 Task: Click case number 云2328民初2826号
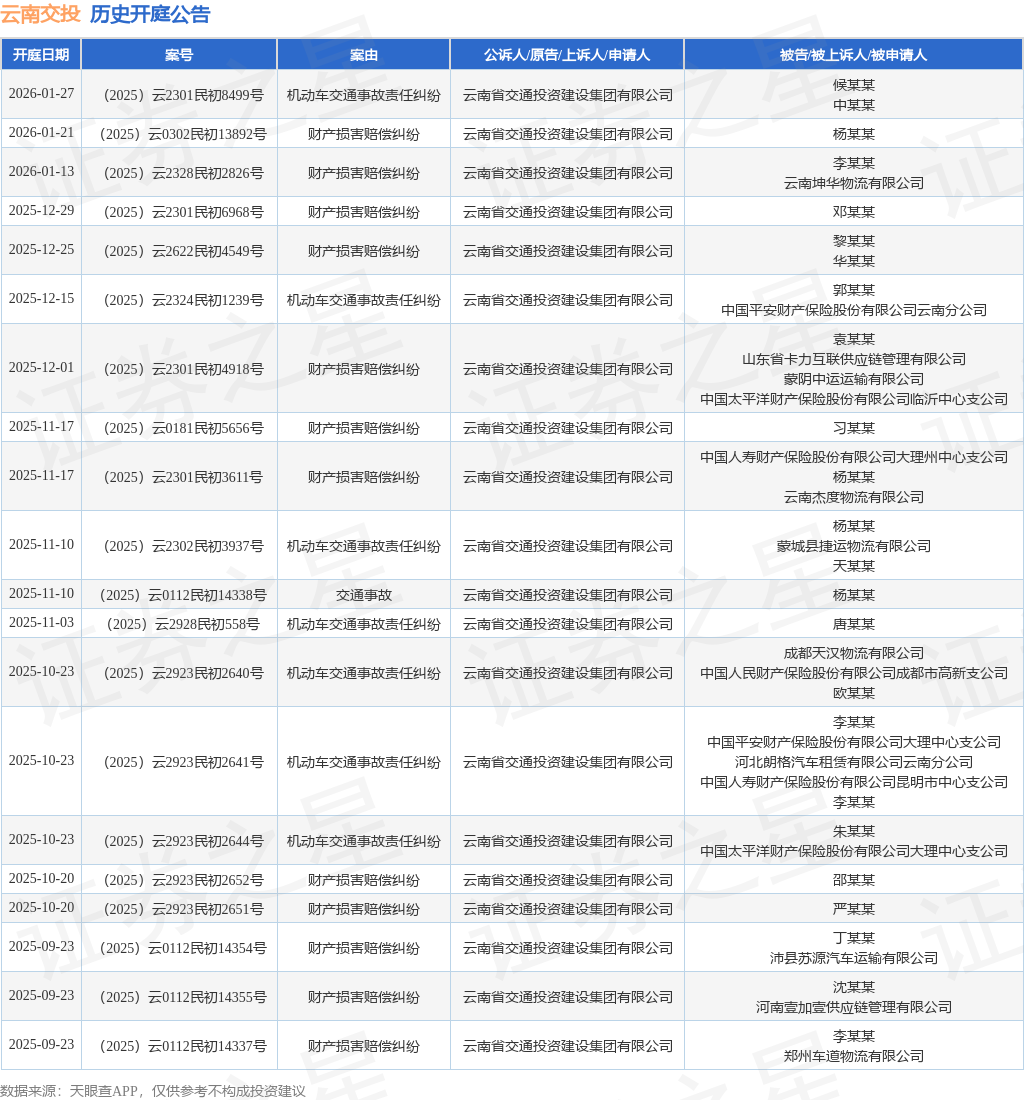[x=183, y=173]
